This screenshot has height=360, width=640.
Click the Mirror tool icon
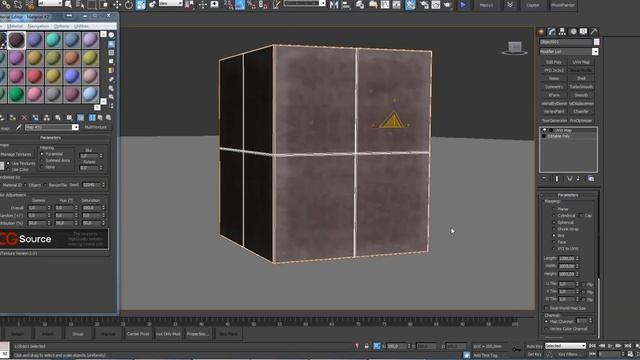pos(334,4)
